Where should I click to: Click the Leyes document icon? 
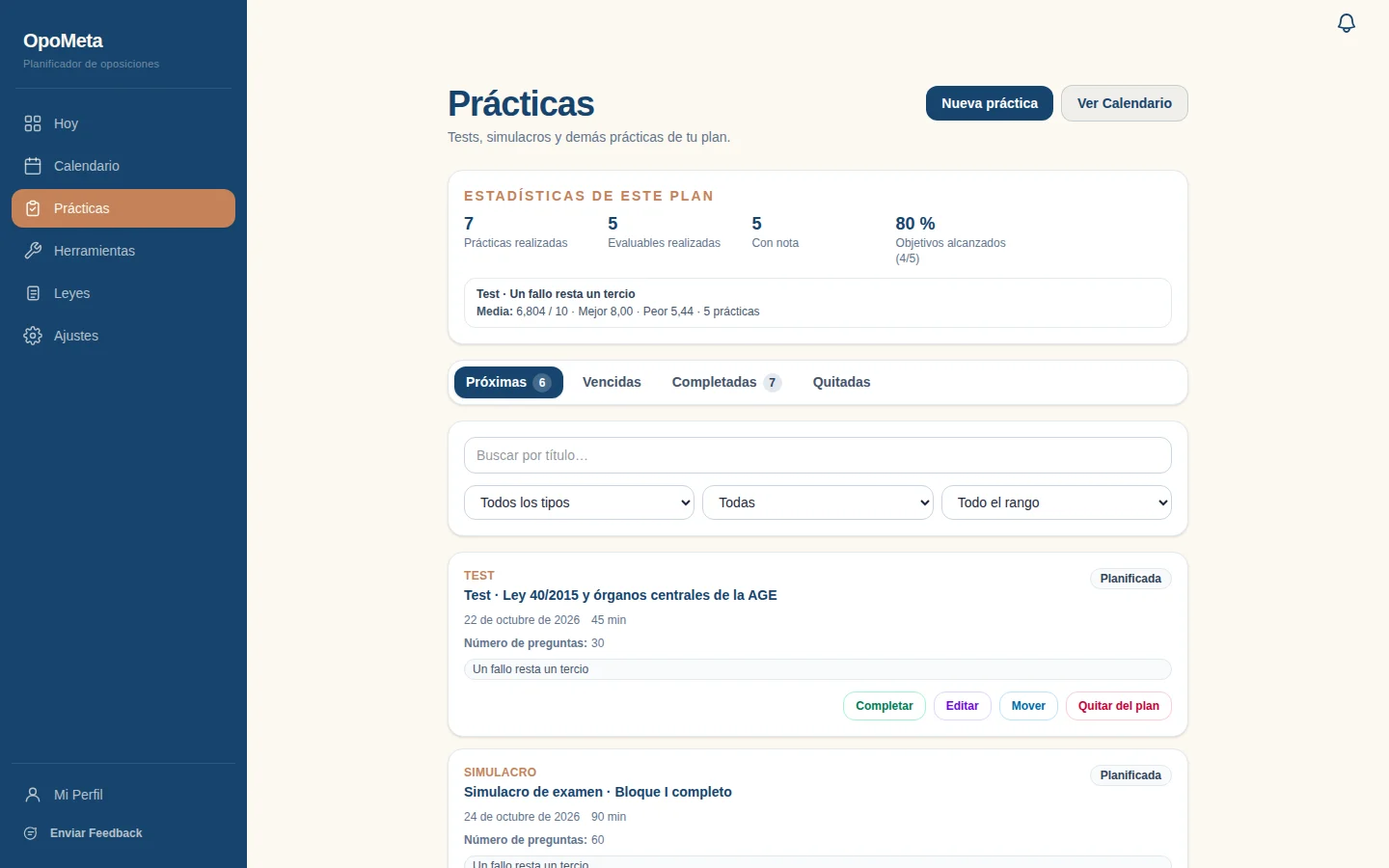pos(33,293)
